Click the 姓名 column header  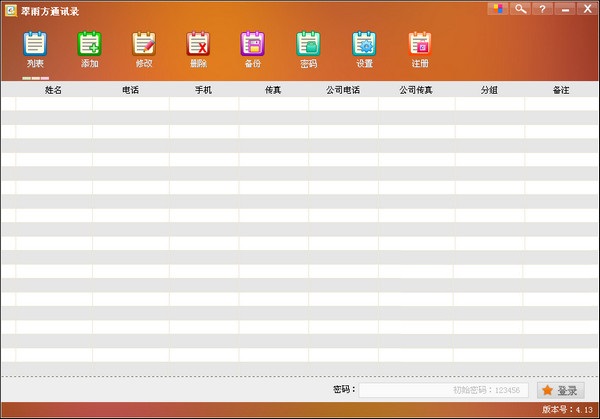tap(53, 90)
